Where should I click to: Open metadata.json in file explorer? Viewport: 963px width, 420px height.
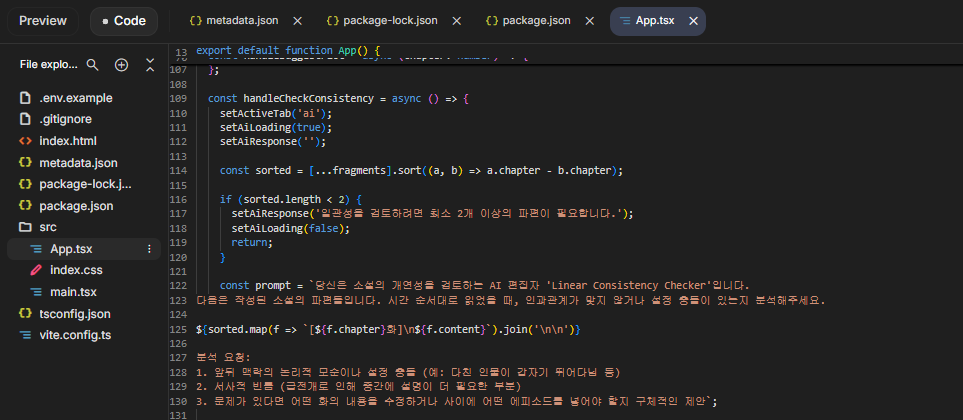pos(84,163)
